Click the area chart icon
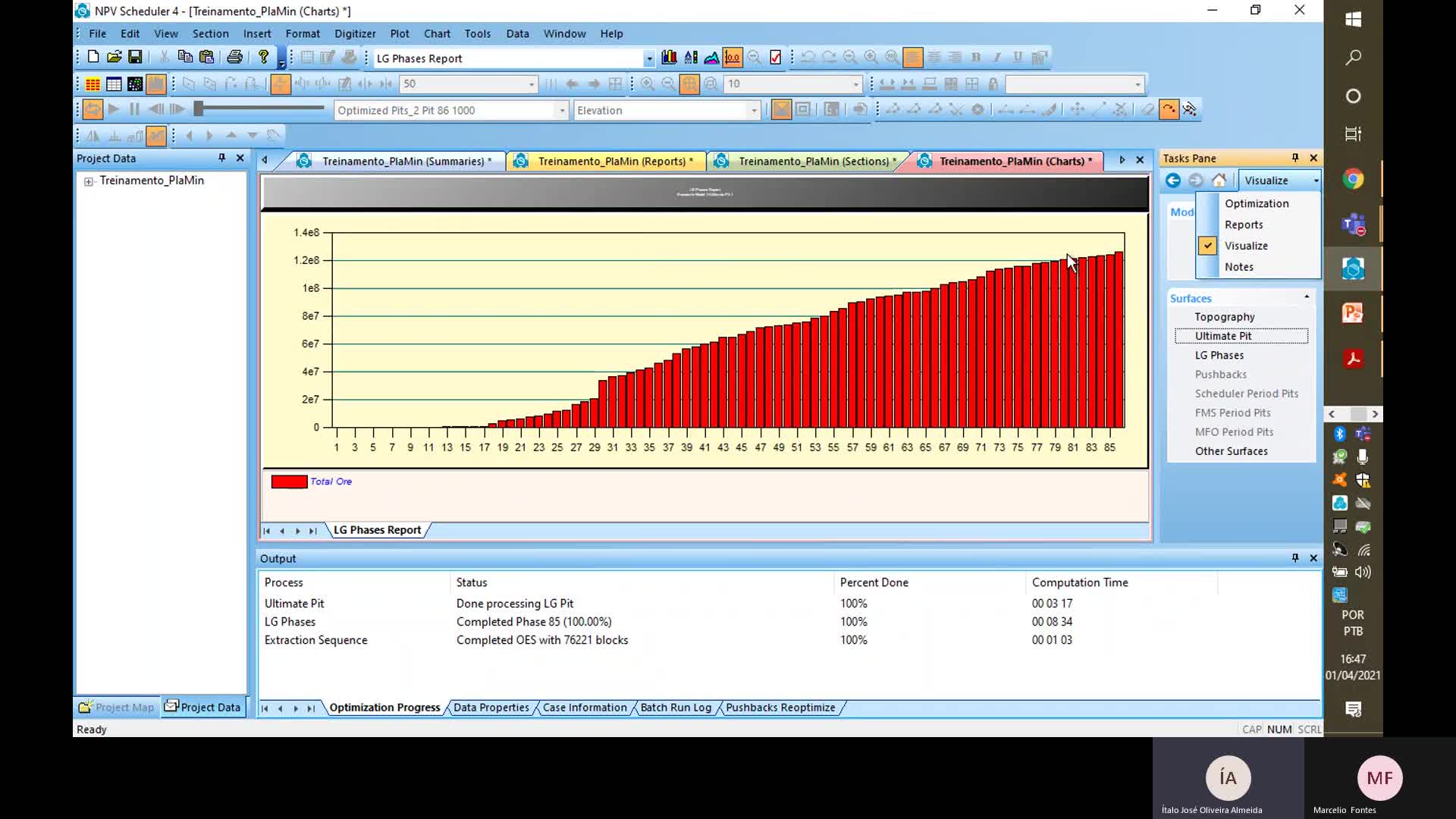Screen dimensions: 1456x819 tap(711, 58)
